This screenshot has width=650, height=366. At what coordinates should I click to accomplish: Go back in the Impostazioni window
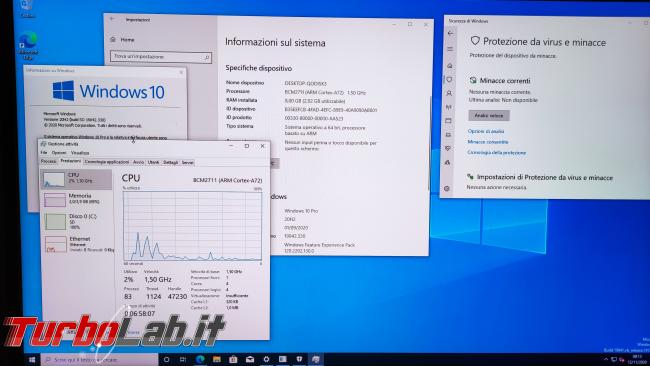(x=112, y=19)
